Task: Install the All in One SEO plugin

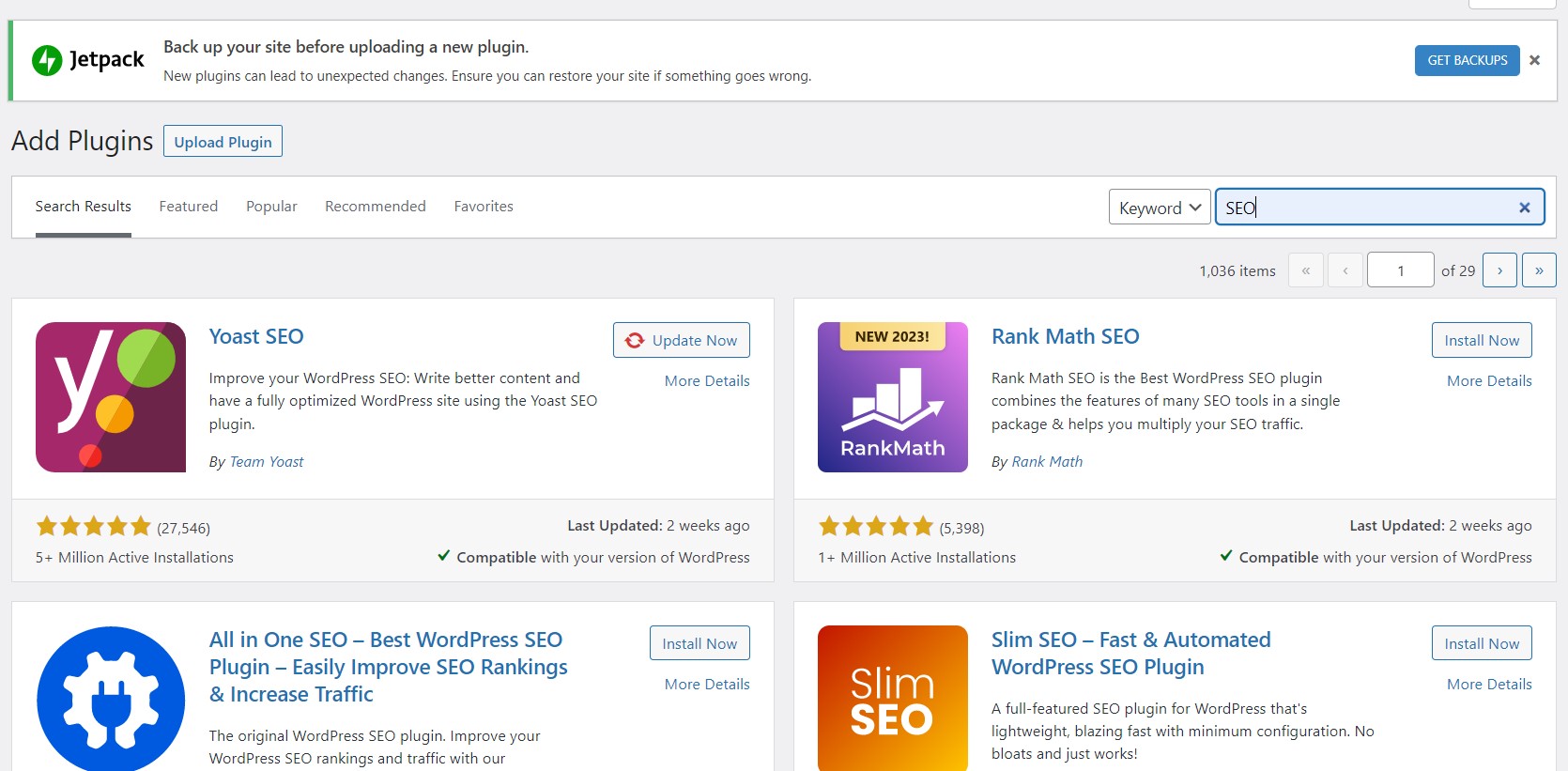Action: 699,643
